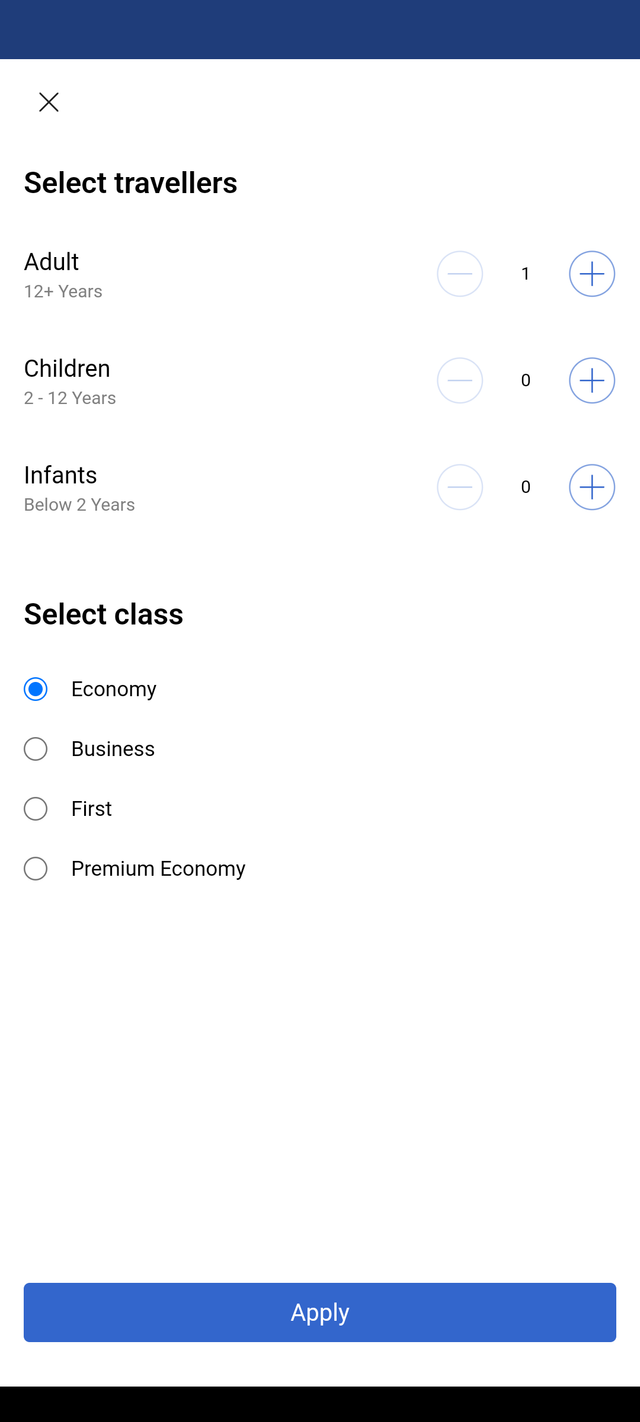
Task: Tap the Select class heading
Action: (x=104, y=614)
